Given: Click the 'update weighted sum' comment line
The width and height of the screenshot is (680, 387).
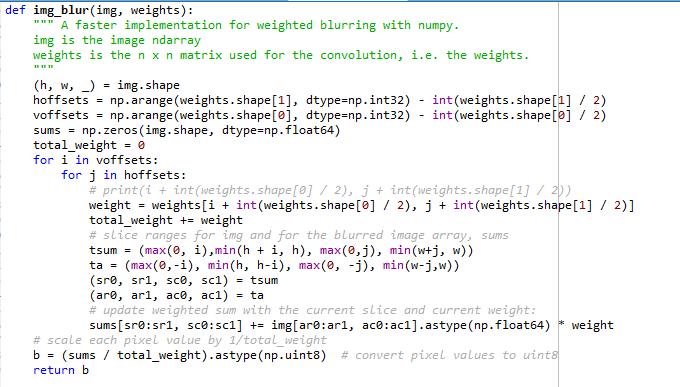Looking at the screenshot, I should tap(313, 310).
